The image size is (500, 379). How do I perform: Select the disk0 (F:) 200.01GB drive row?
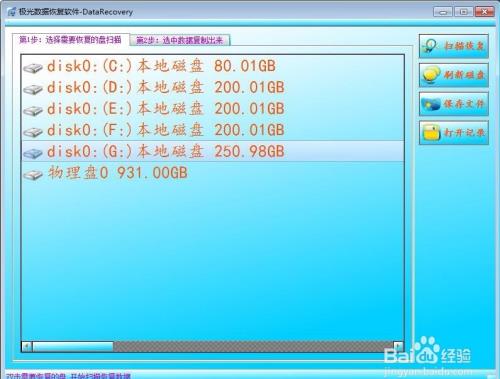(213, 130)
